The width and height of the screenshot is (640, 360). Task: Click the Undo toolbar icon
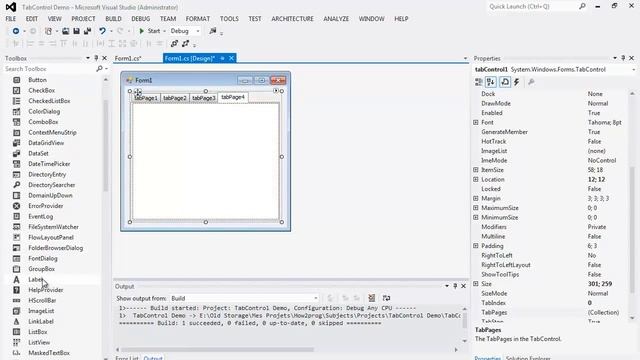pyautogui.click(x=102, y=31)
